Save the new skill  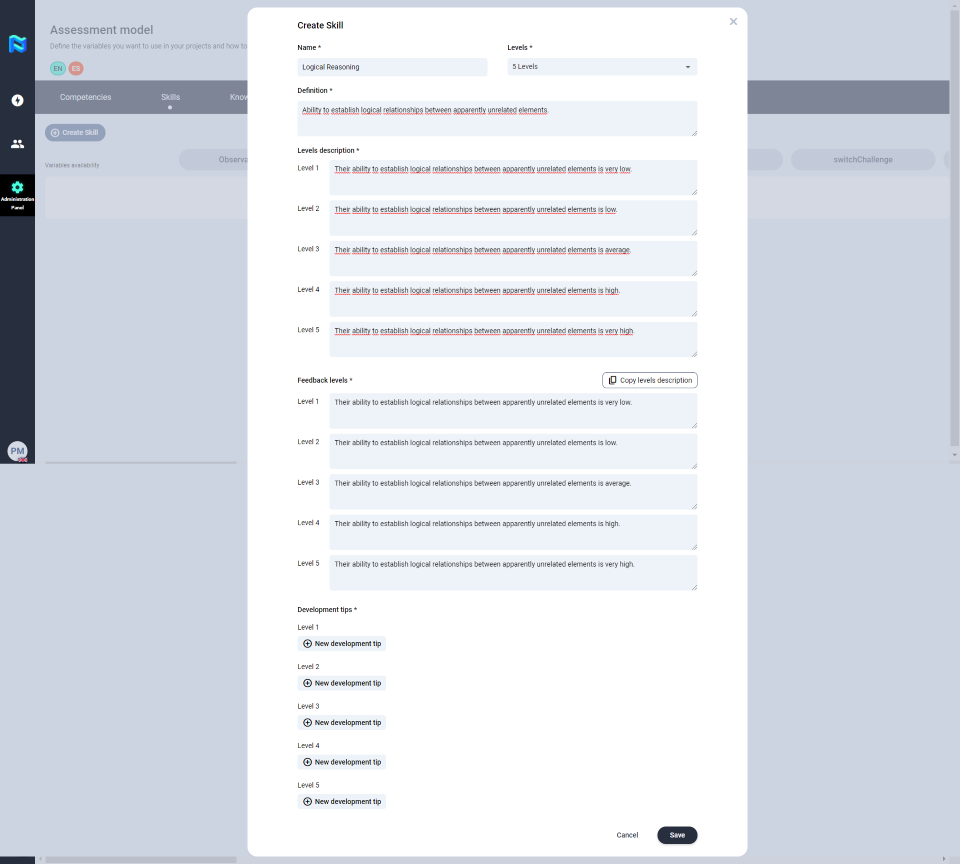point(677,835)
